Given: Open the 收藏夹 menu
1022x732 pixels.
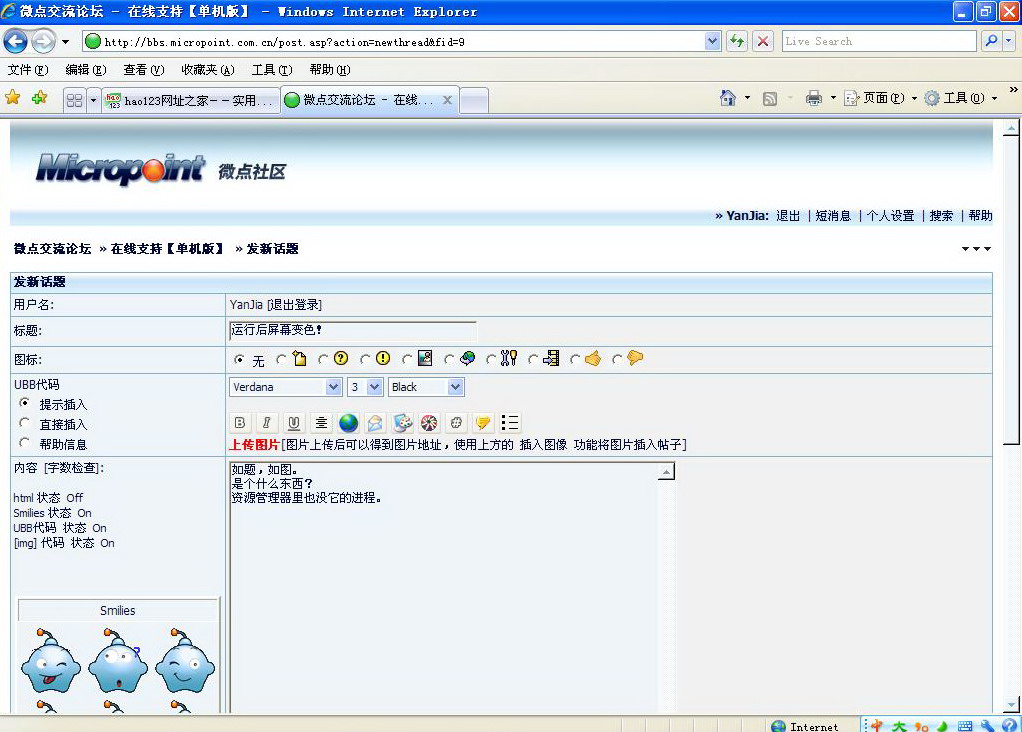Looking at the screenshot, I should [207, 70].
